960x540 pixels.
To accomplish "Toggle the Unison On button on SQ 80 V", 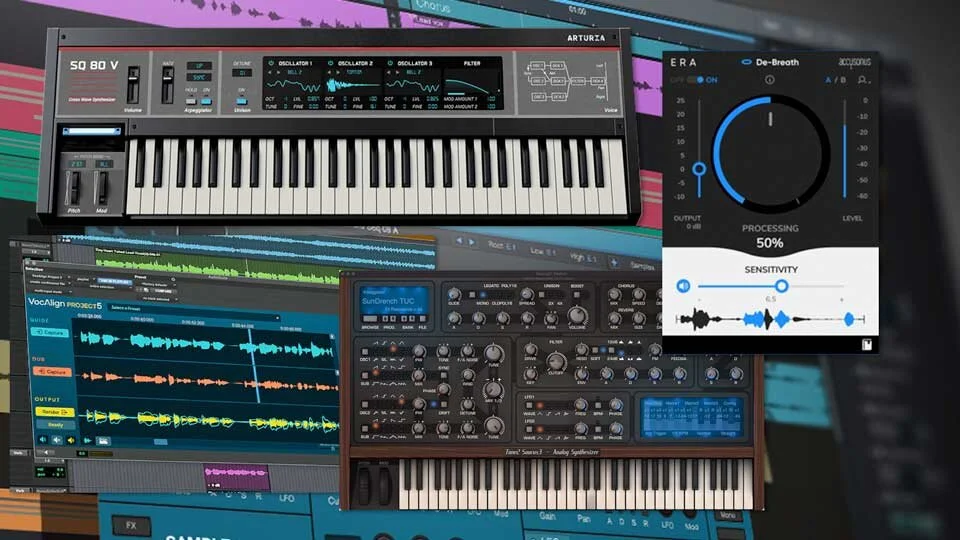I will click(242, 101).
